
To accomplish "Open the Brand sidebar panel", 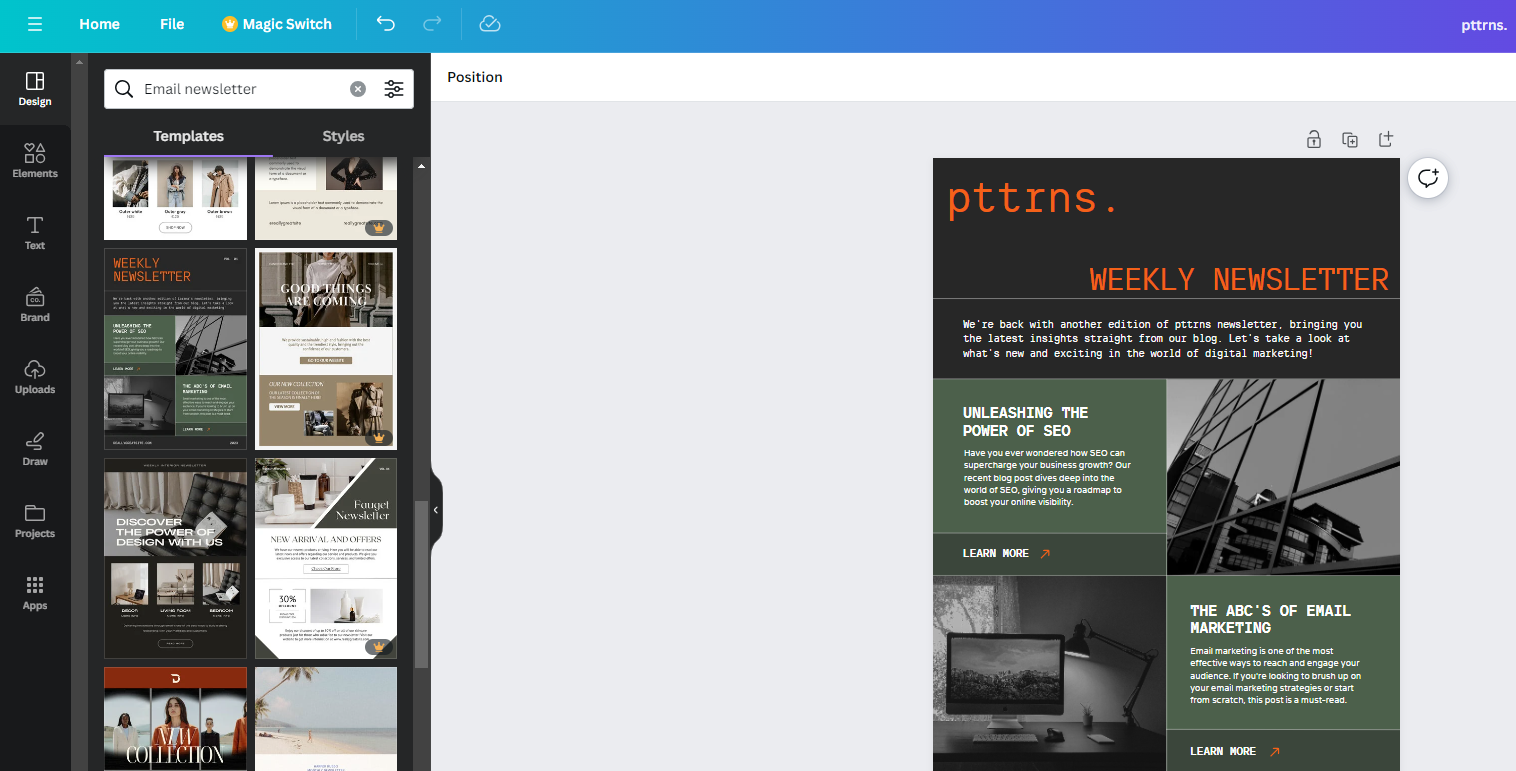I will (x=35, y=305).
